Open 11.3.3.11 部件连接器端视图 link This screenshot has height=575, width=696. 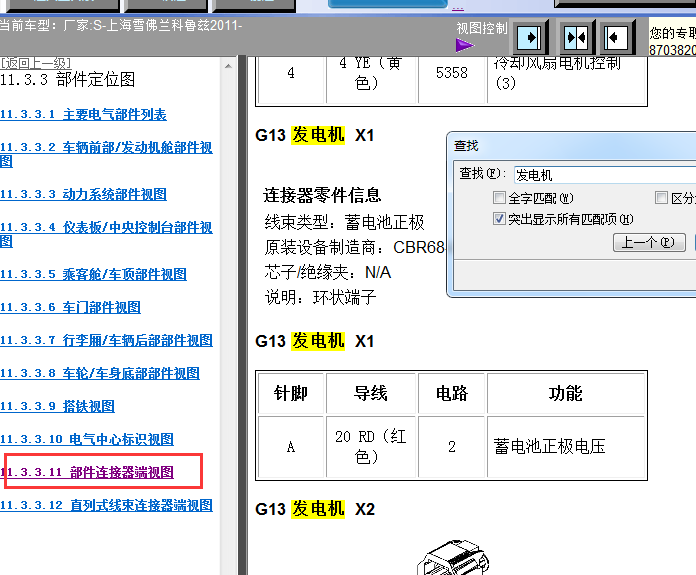pyautogui.click(x=87, y=472)
